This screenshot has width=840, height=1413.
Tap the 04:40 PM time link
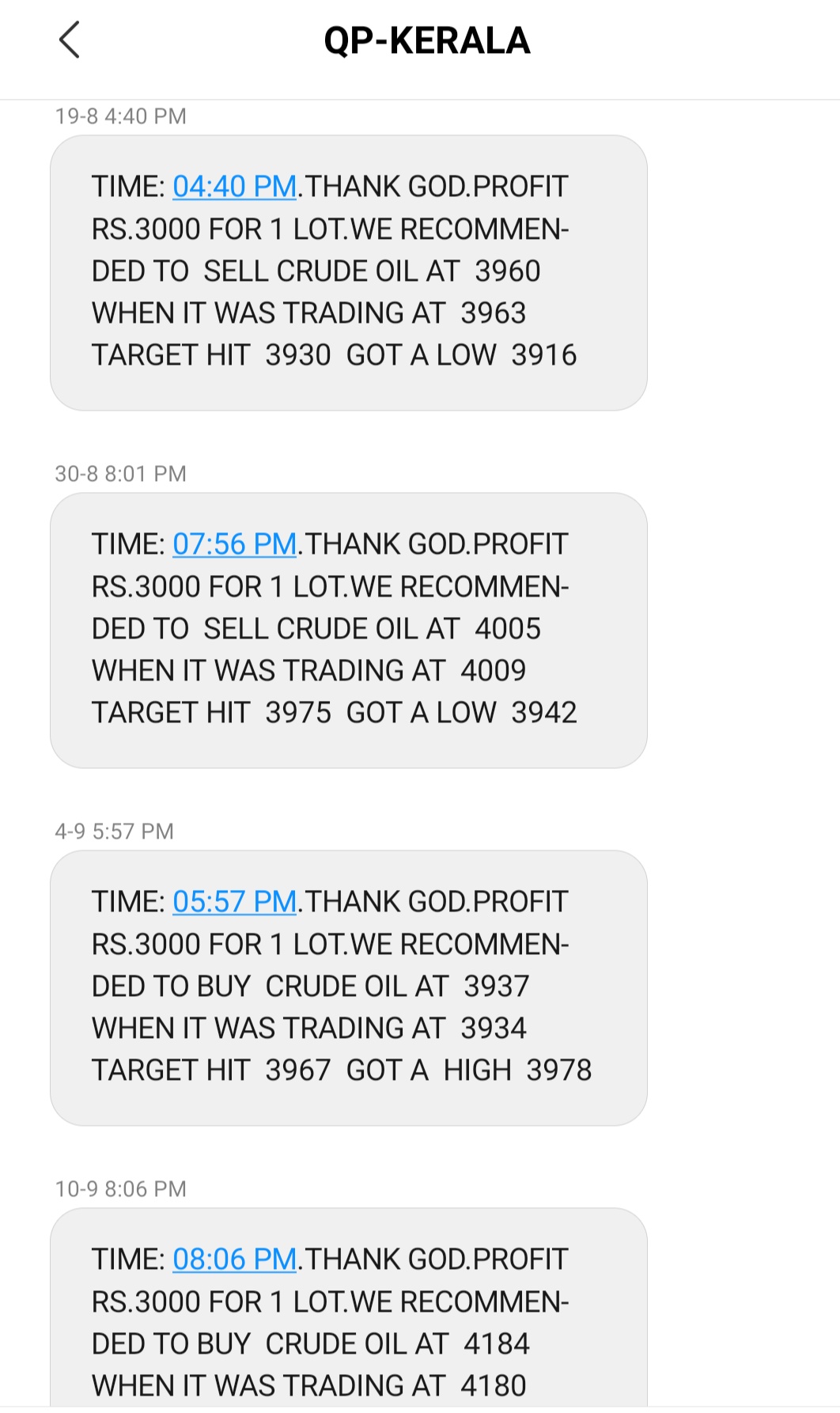click(x=234, y=187)
